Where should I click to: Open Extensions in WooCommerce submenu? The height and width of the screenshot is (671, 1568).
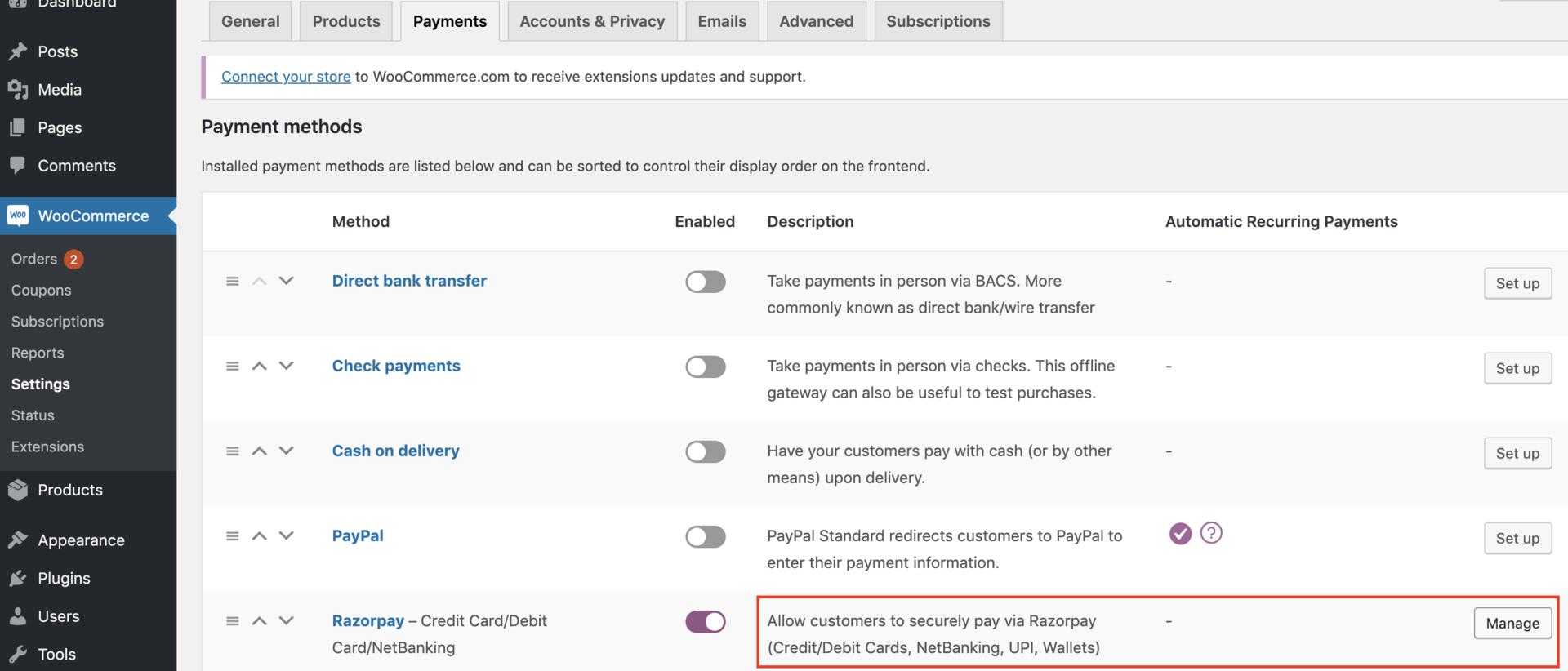pos(47,447)
